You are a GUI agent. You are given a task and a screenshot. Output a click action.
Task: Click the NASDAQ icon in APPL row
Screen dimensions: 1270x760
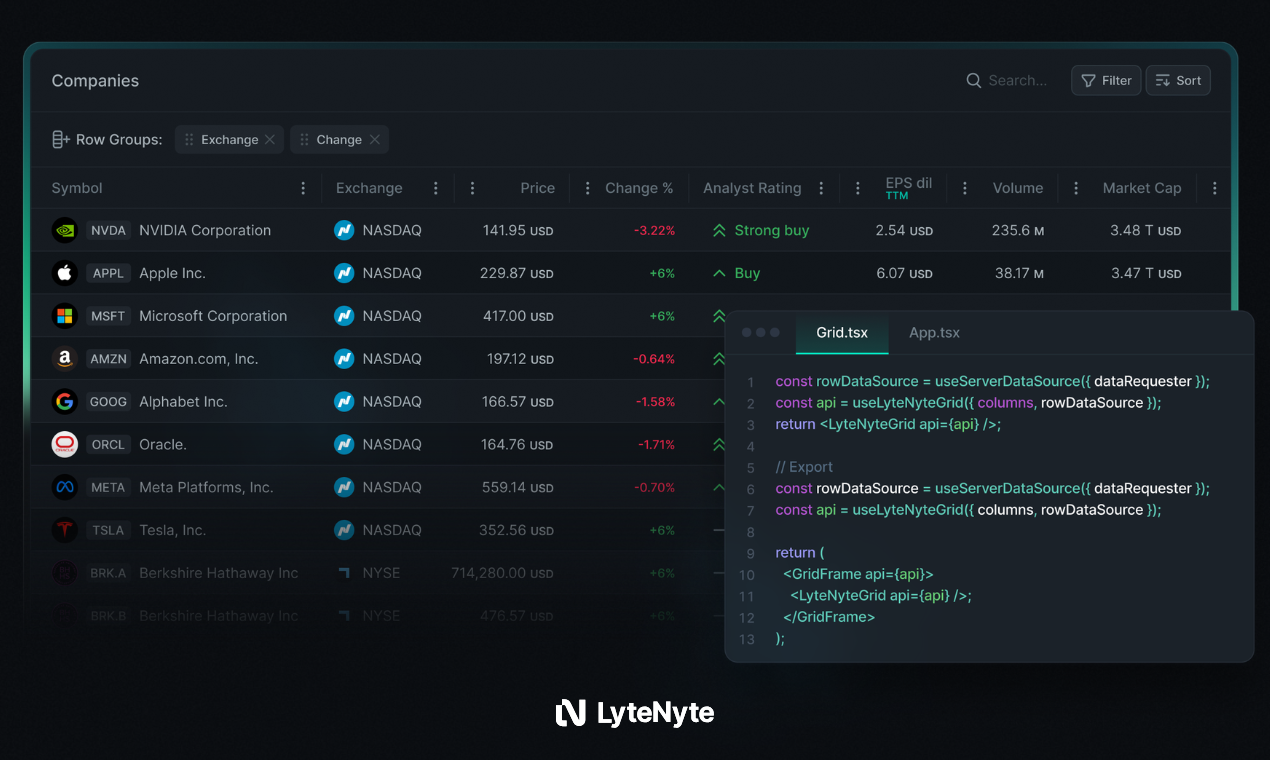(344, 273)
